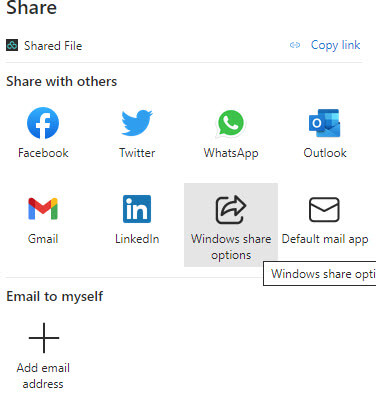Click the Gmail label text
The width and height of the screenshot is (376, 406).
coord(43,239)
